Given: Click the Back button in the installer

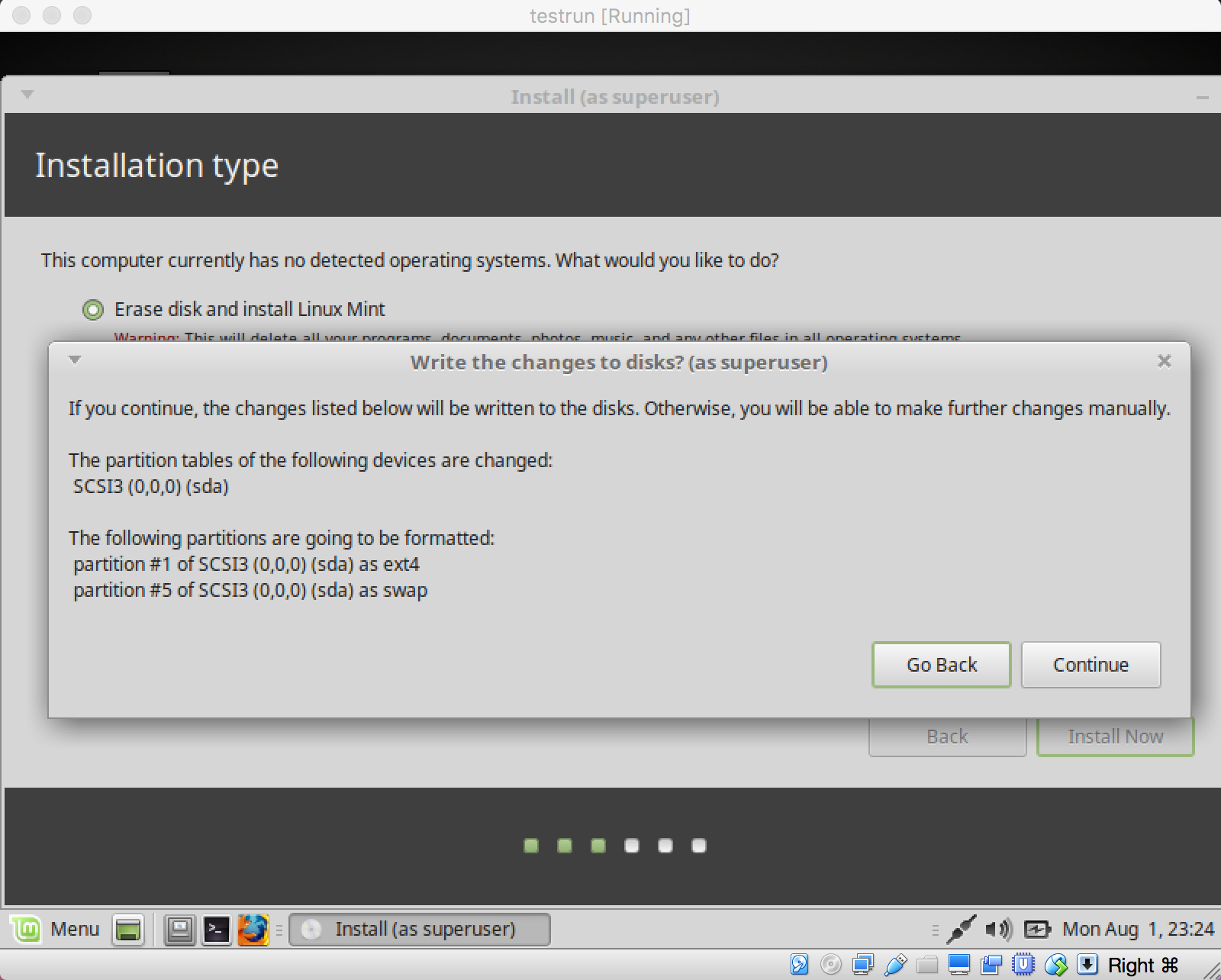Looking at the screenshot, I should point(947,737).
